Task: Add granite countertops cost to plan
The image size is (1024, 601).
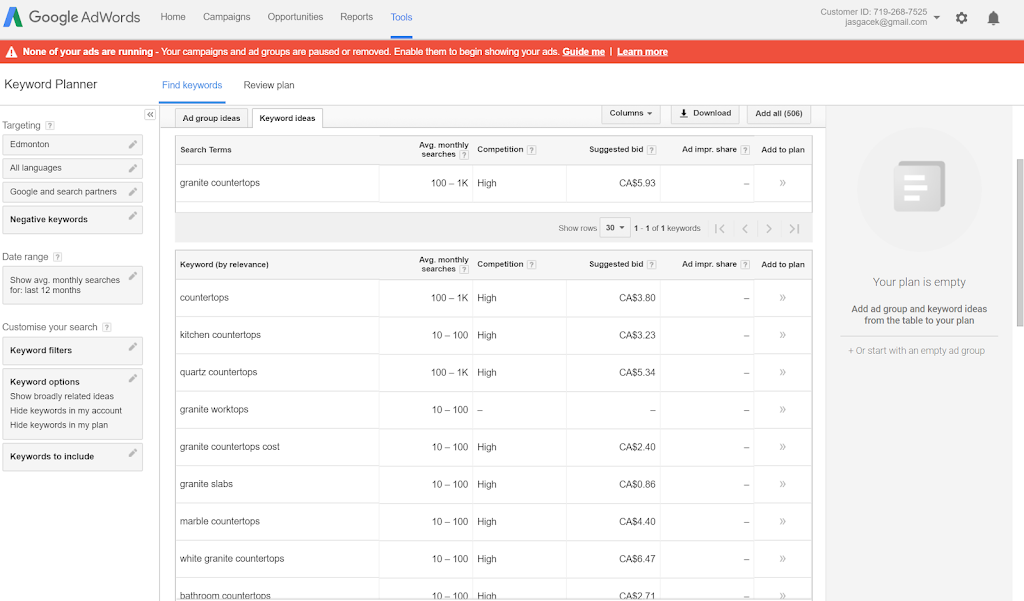Action: click(x=782, y=447)
